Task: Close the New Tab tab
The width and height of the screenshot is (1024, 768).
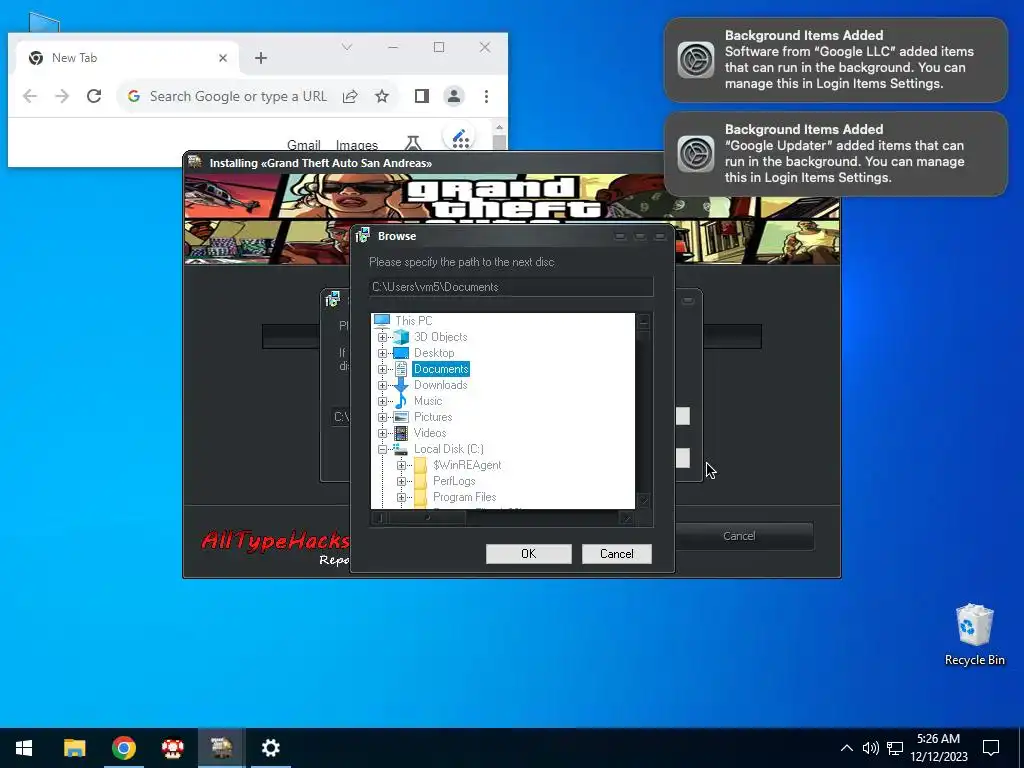Action: (x=223, y=58)
